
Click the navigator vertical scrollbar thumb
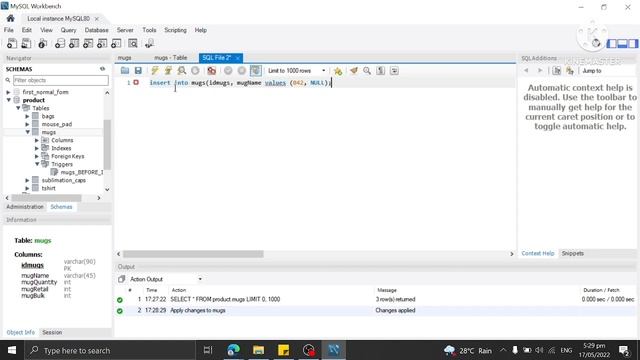[x=107, y=144]
